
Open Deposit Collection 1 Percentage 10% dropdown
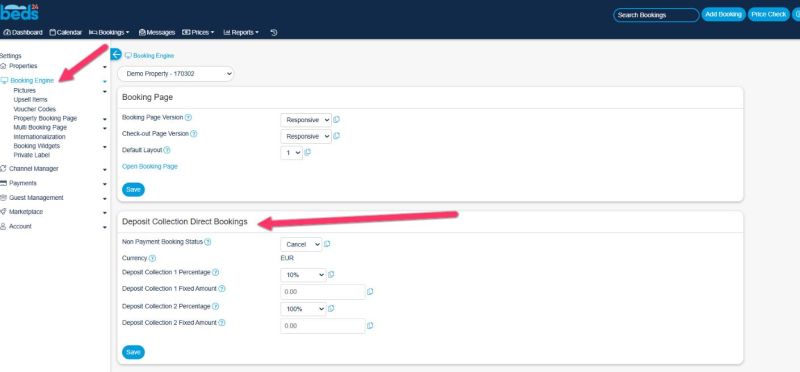(303, 275)
